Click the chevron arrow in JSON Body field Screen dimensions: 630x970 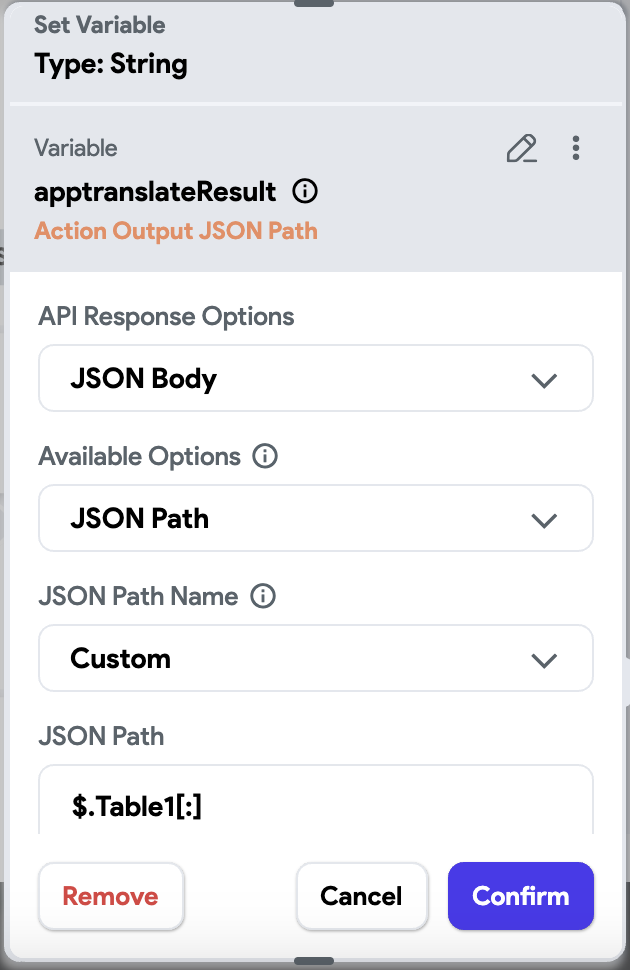[x=544, y=380]
